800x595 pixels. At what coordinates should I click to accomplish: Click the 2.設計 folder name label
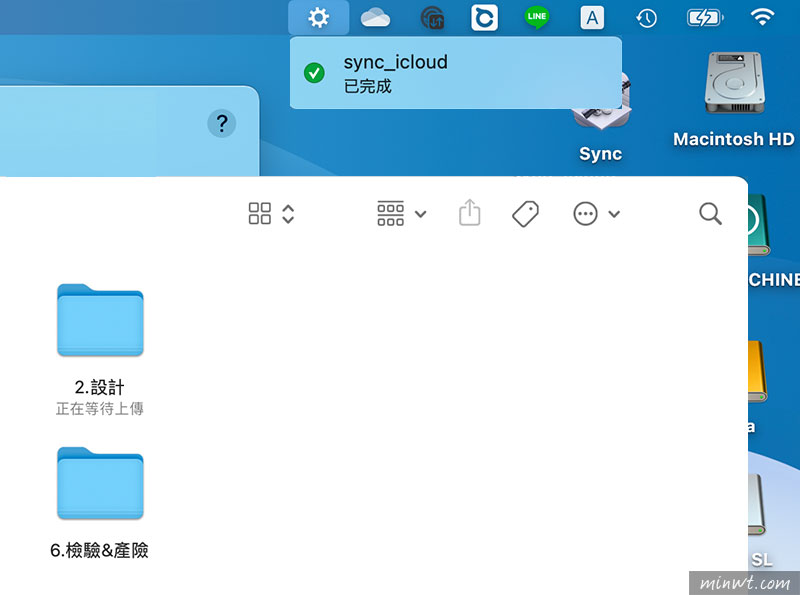point(99,387)
